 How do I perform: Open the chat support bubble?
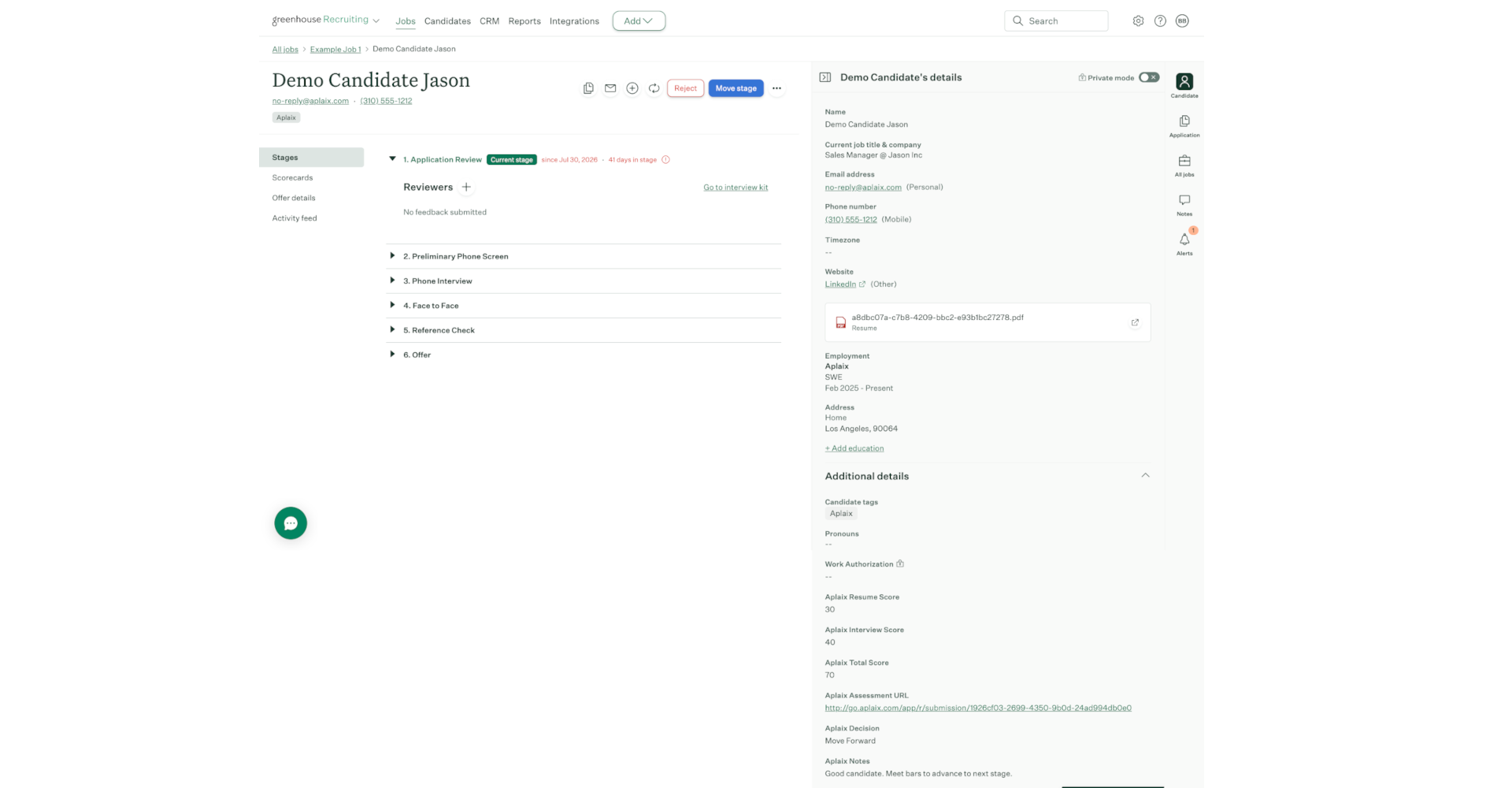point(291,523)
